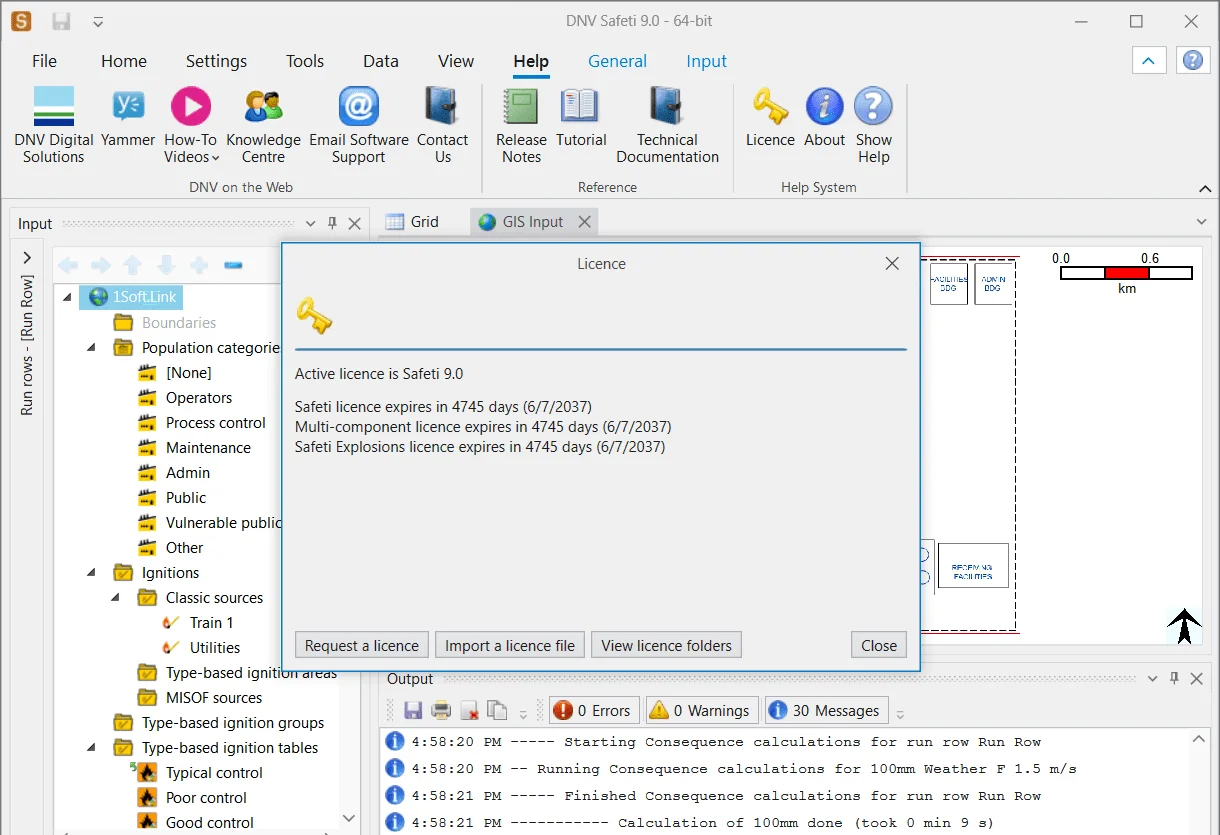Close the Input panel
The image size is (1220, 835).
click(x=354, y=223)
